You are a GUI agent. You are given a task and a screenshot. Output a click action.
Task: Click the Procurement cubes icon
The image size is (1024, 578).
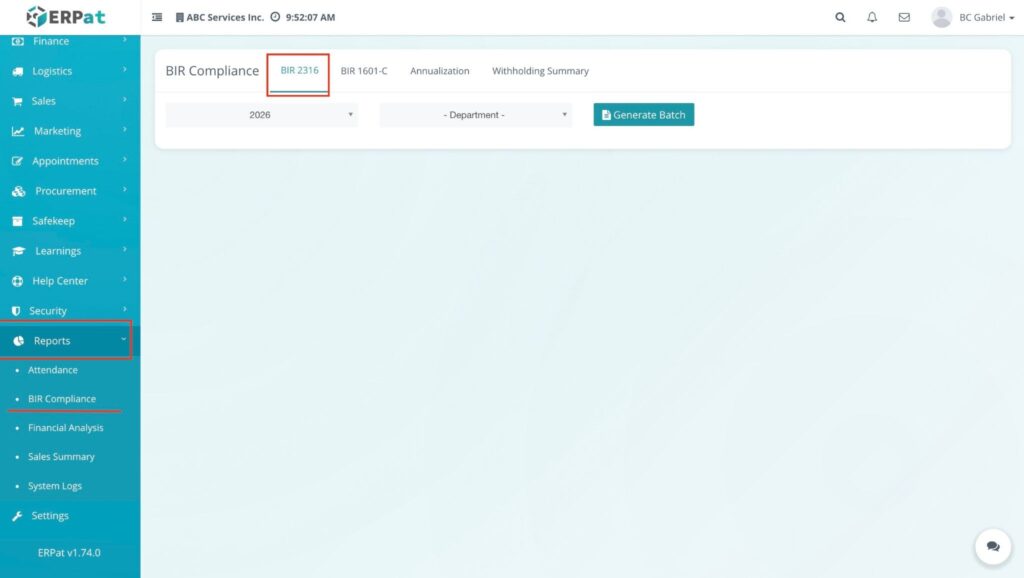[x=18, y=191]
